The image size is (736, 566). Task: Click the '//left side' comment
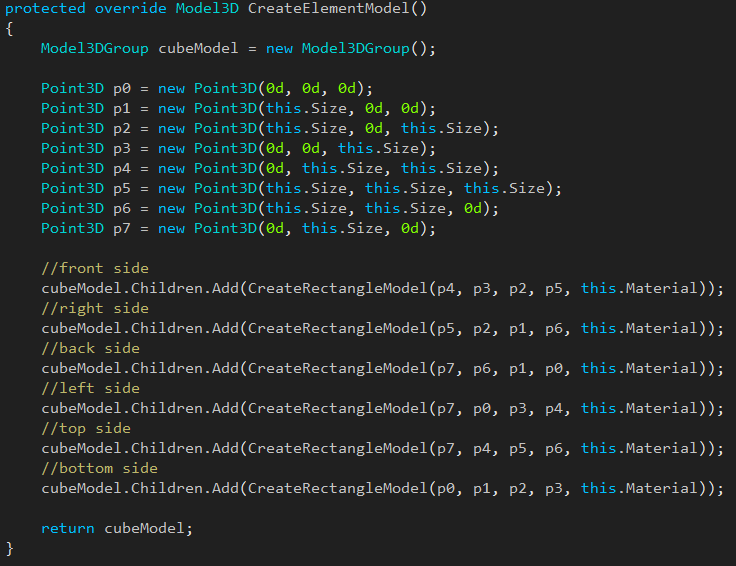click(x=90, y=388)
